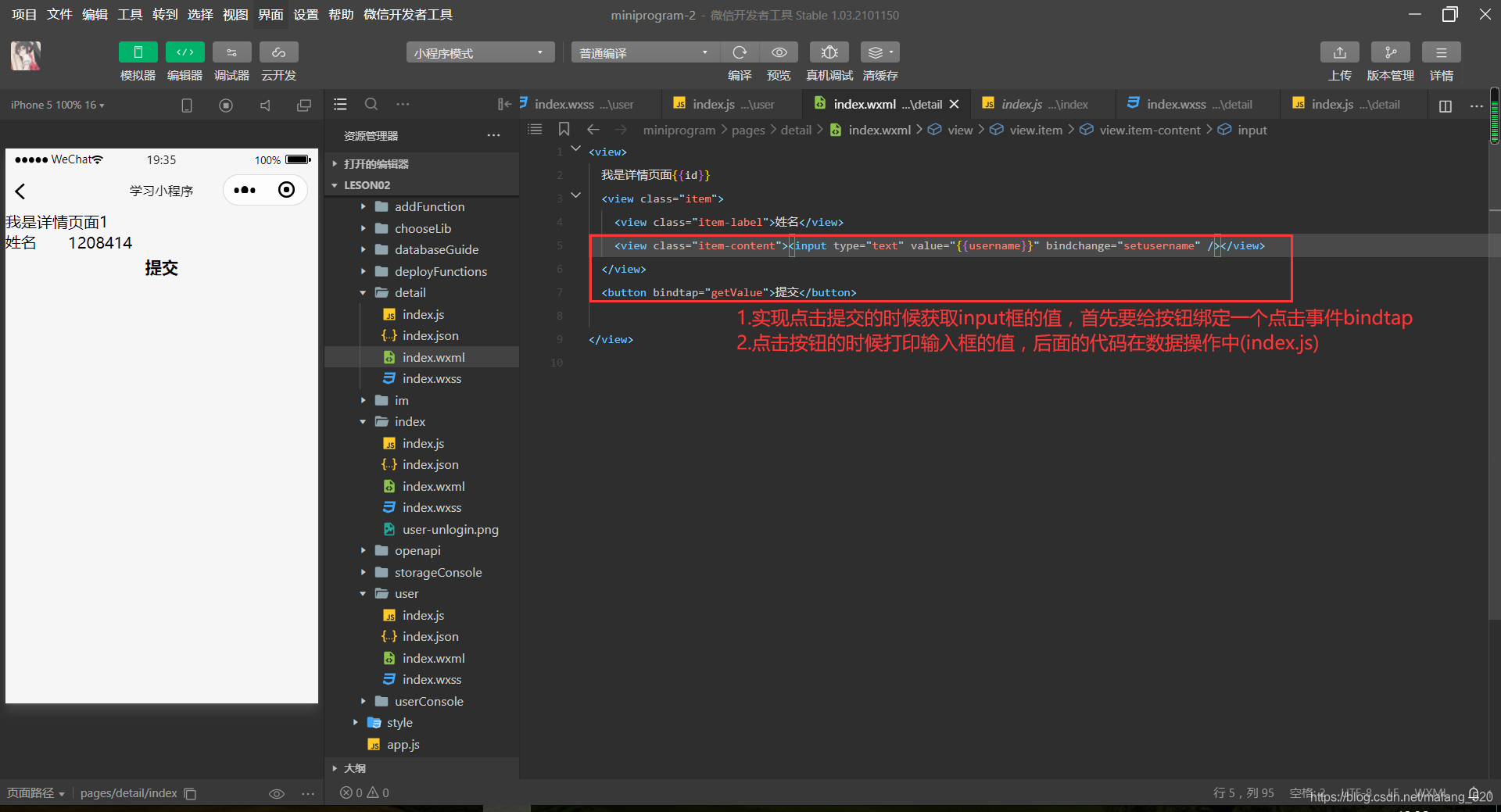
Task: Open the 微信开发者工具 menu
Action: tap(408, 14)
